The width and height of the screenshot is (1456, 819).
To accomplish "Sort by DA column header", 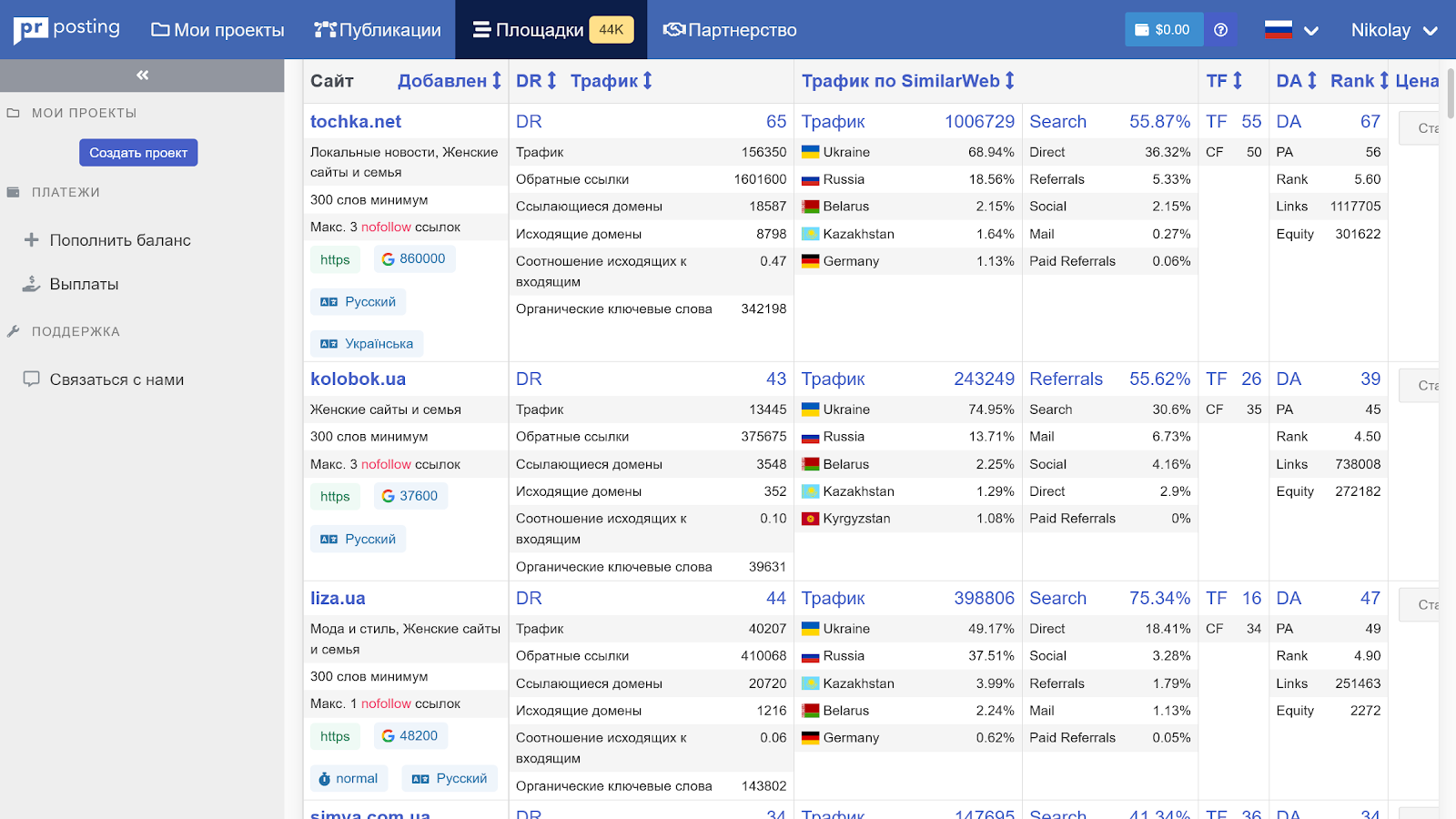I will pyautogui.click(x=1297, y=81).
